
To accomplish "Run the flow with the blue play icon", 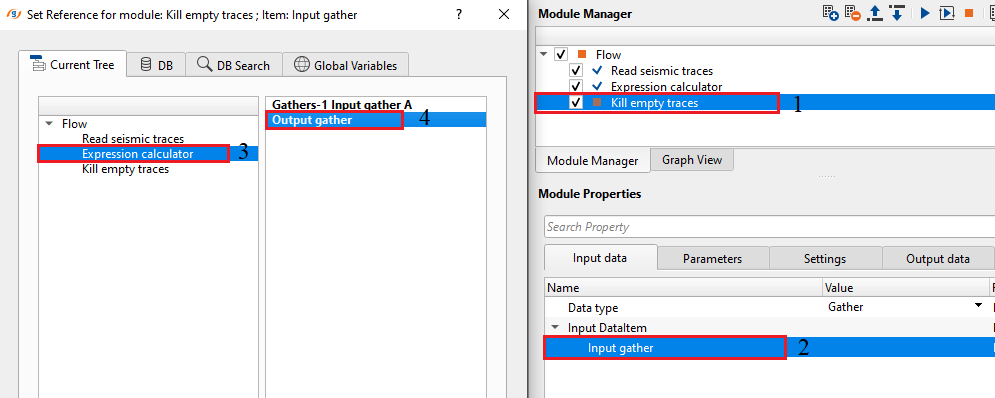I will coord(925,13).
